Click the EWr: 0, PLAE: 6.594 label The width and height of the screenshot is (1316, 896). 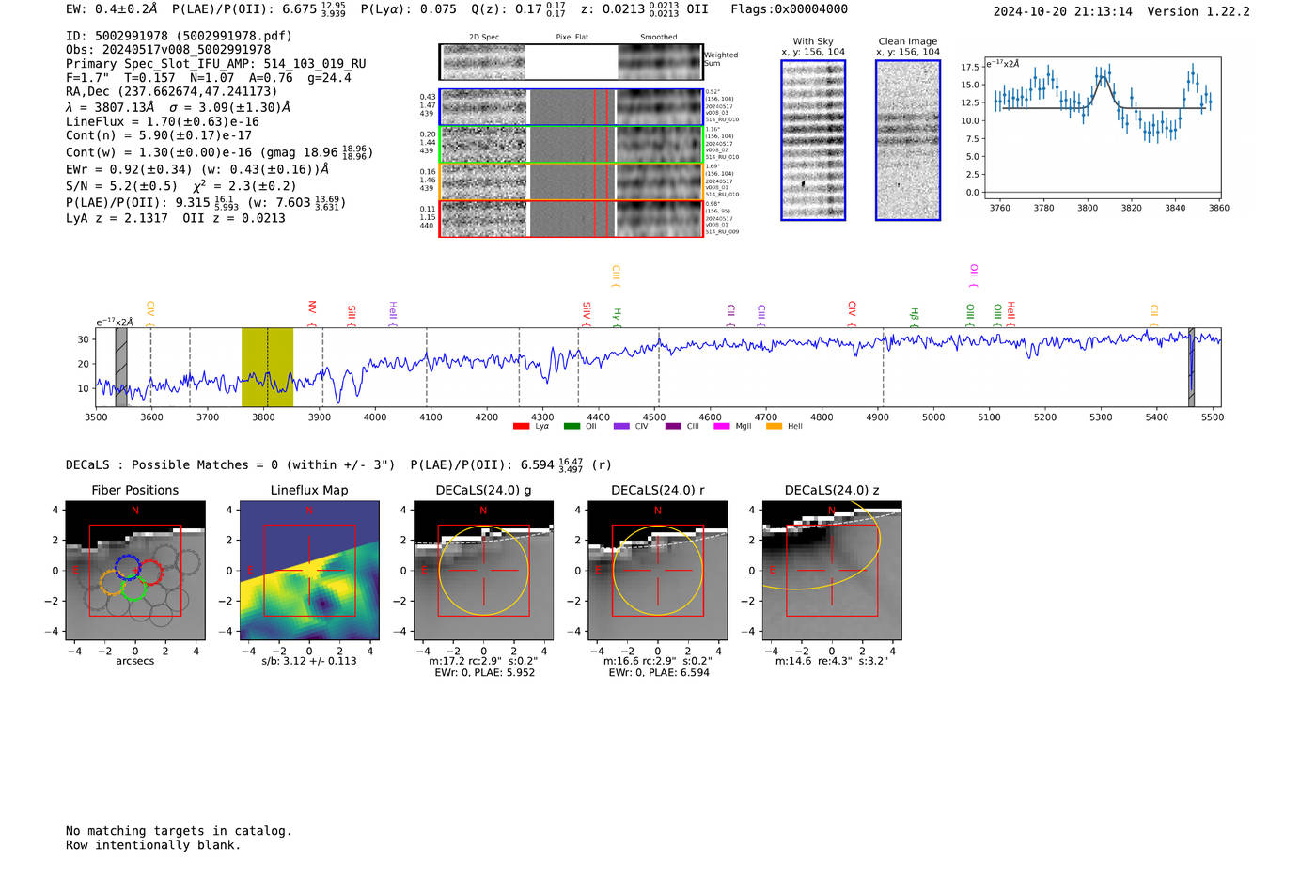pyautogui.click(x=658, y=672)
